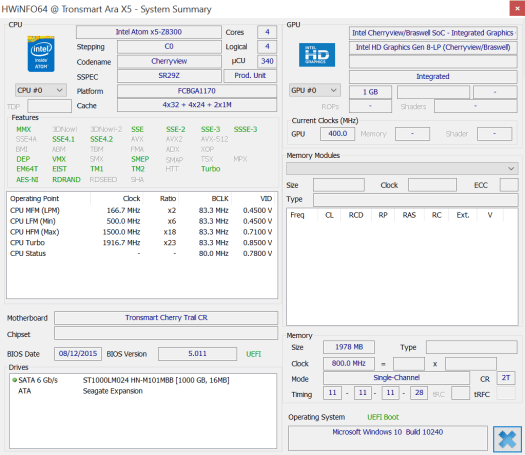Viewport: 525px width, 455px height.
Task: Click the memory clock value 800.0 MHz
Action: click(349, 363)
